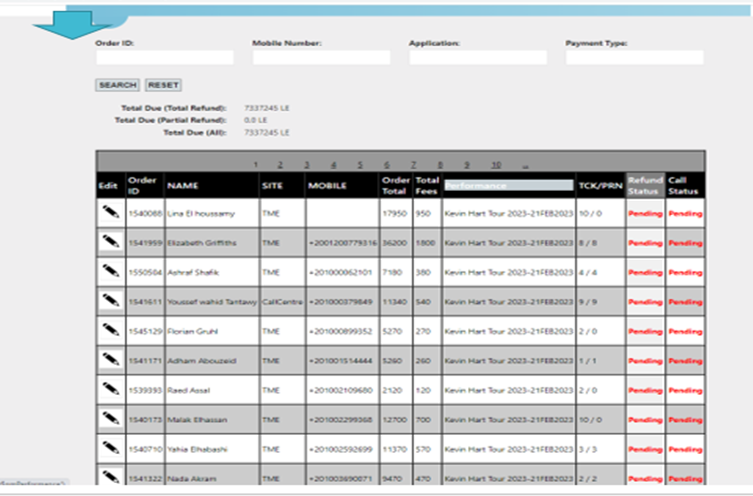Click the Payment Type field
The width and height of the screenshot is (753, 496).
(x=634, y=58)
